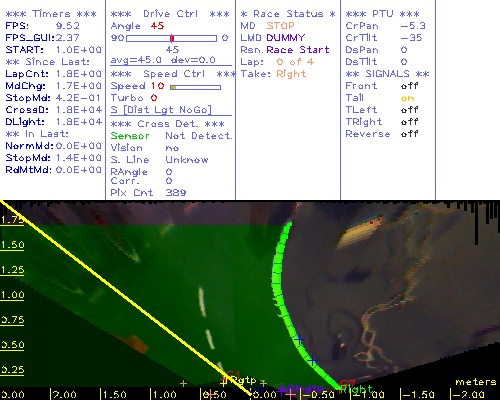The height and width of the screenshot is (400, 500).
Task: Click the CrTilt value -35
Action: click(411, 38)
